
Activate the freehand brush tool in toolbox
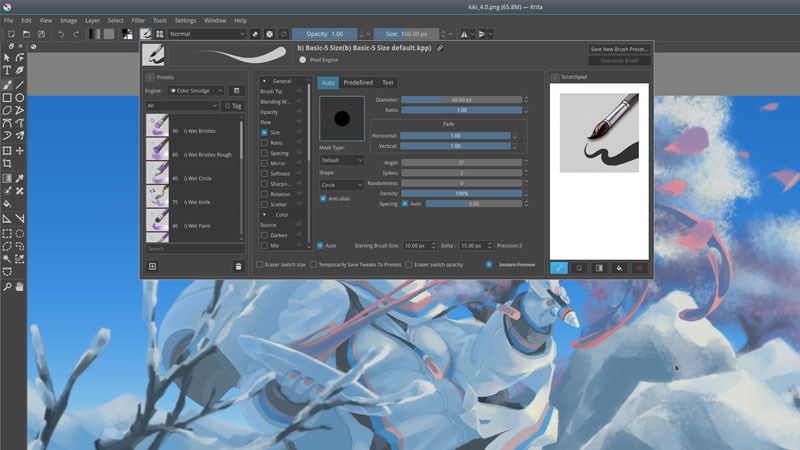click(x=7, y=84)
